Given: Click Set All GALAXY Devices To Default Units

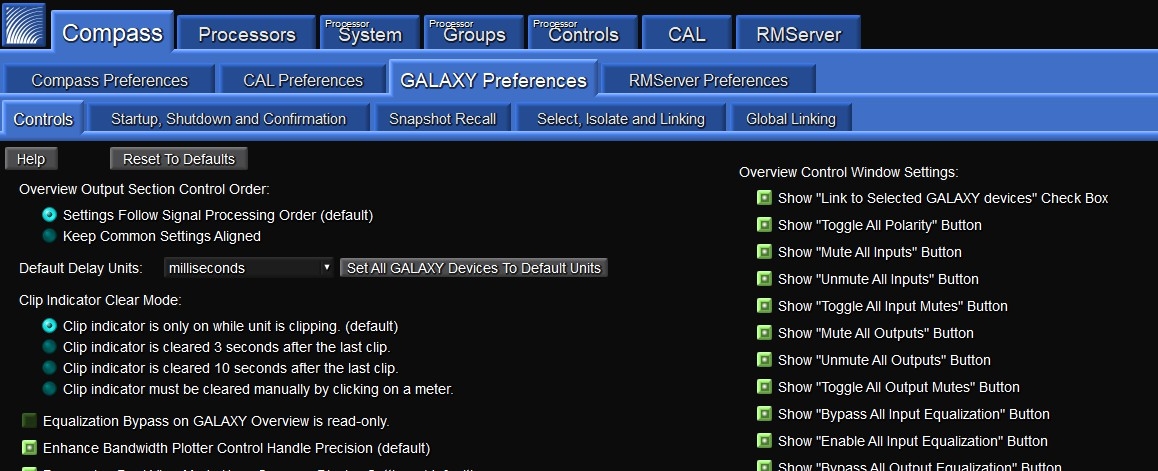Looking at the screenshot, I should (473, 268).
